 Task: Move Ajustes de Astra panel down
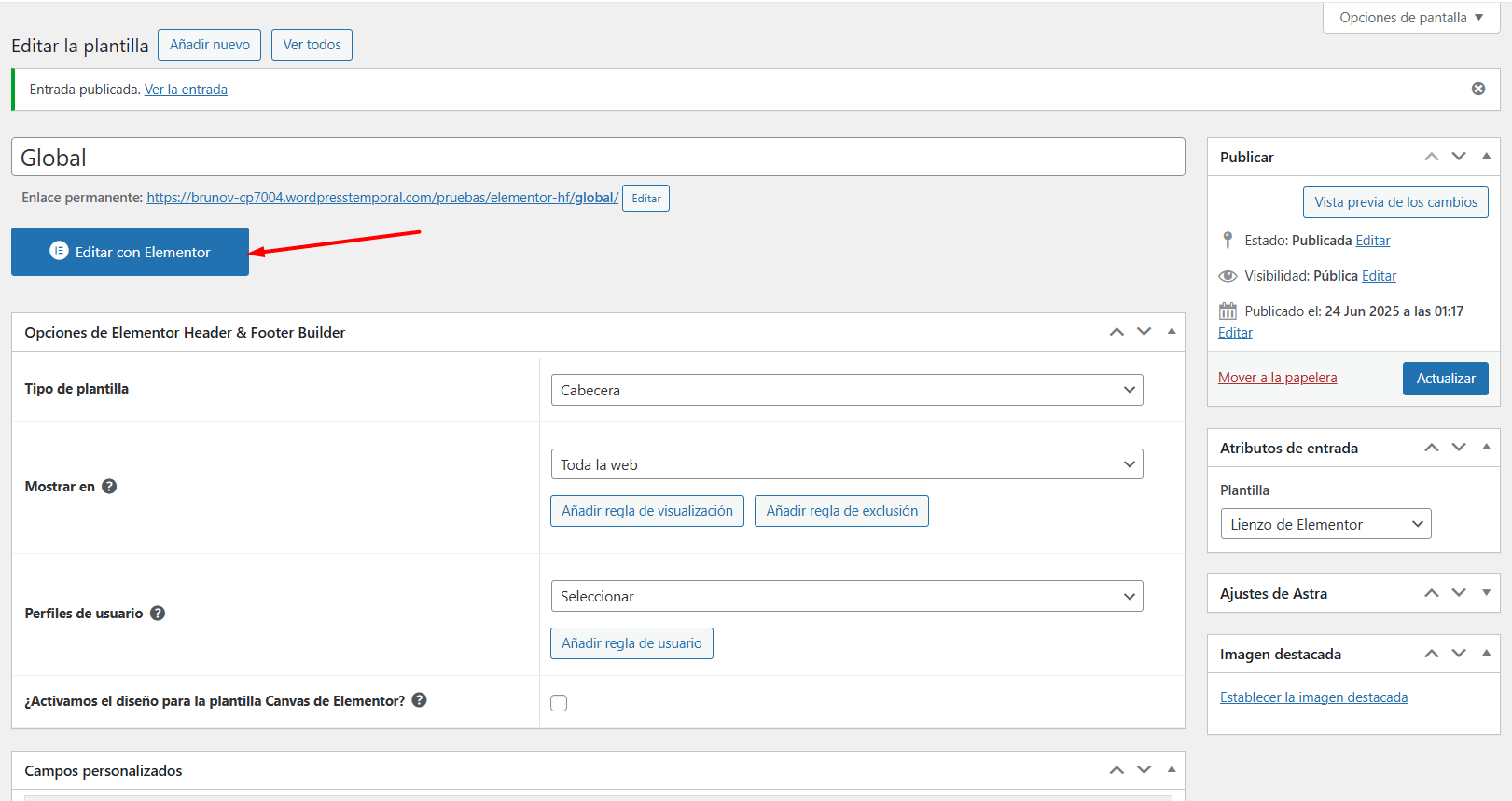pyautogui.click(x=1459, y=593)
